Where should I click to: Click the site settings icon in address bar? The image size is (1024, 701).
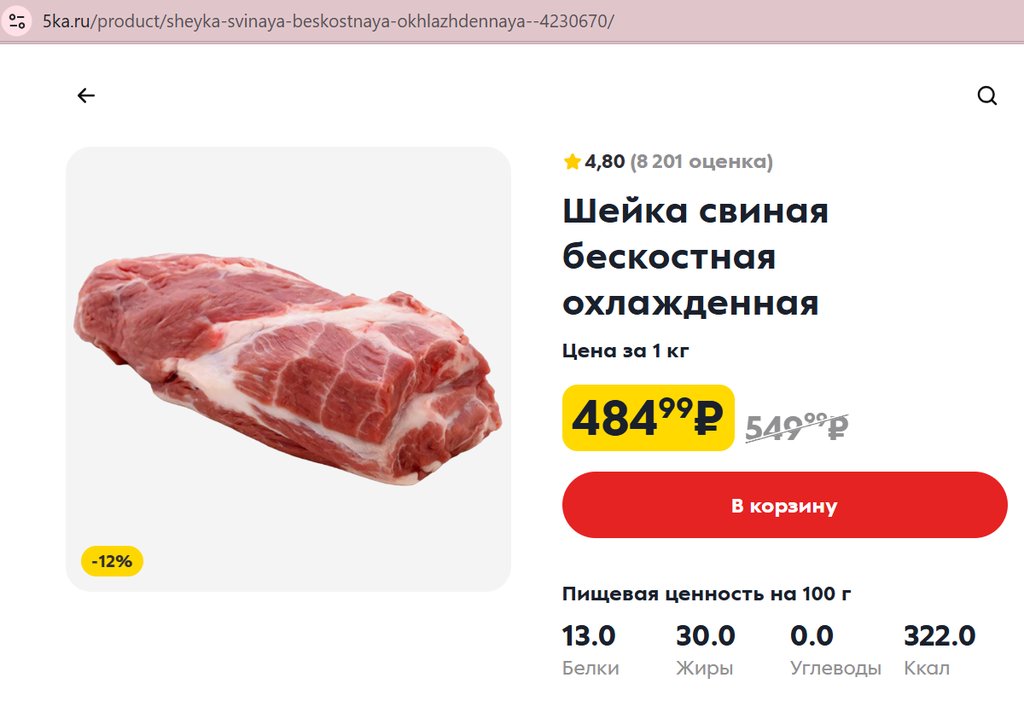pyautogui.click(x=17, y=21)
